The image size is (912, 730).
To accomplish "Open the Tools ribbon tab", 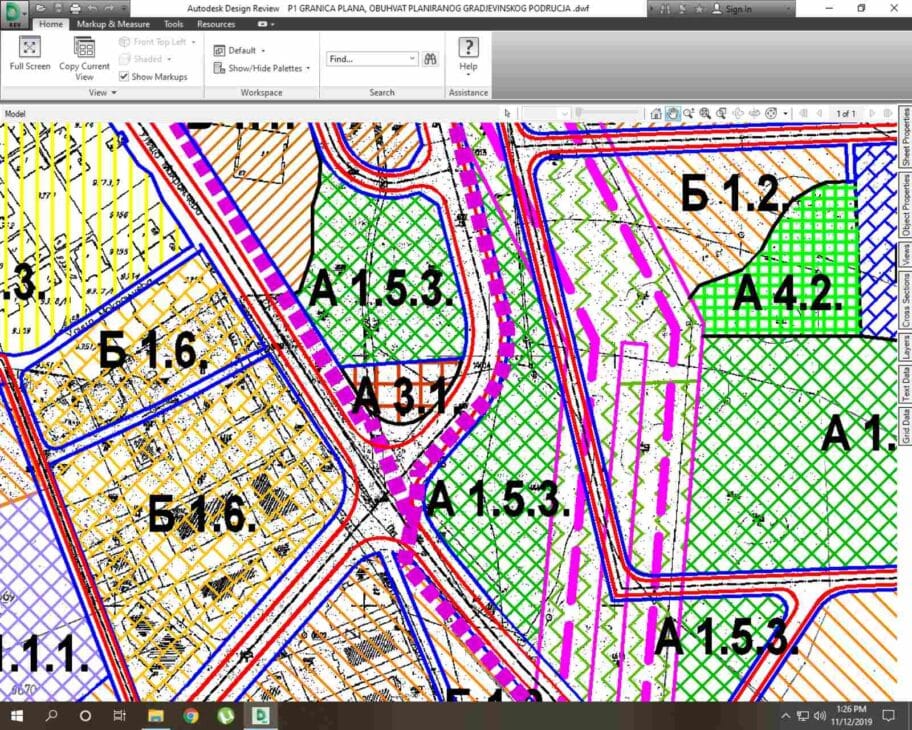I will pos(173,24).
